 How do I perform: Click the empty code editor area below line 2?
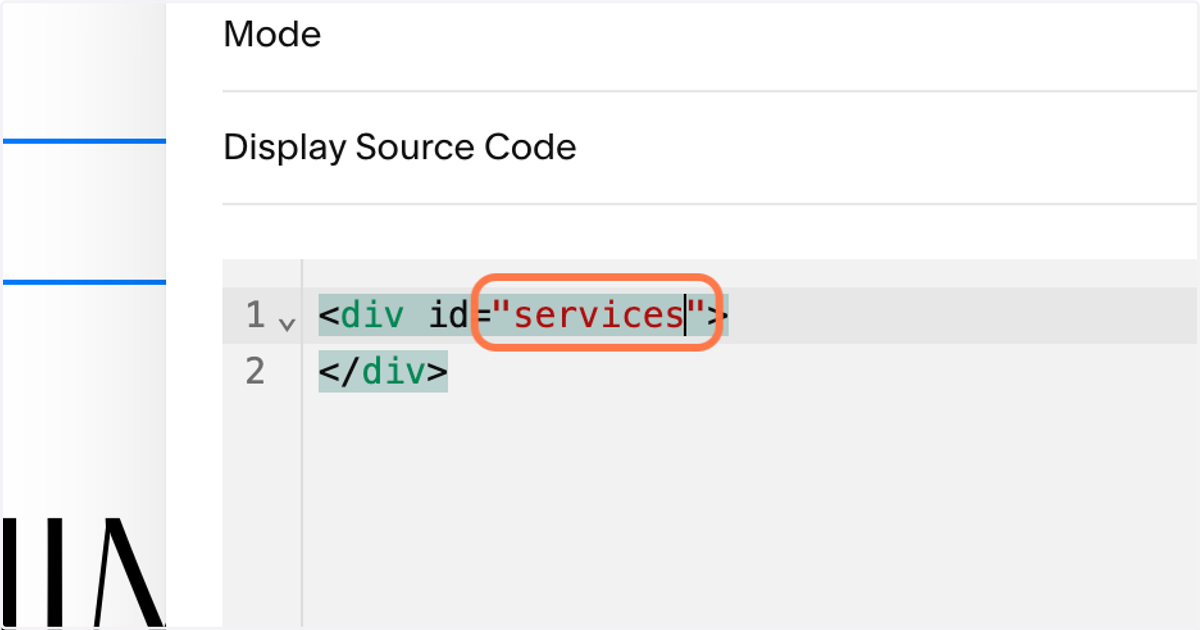[x=750, y=510]
